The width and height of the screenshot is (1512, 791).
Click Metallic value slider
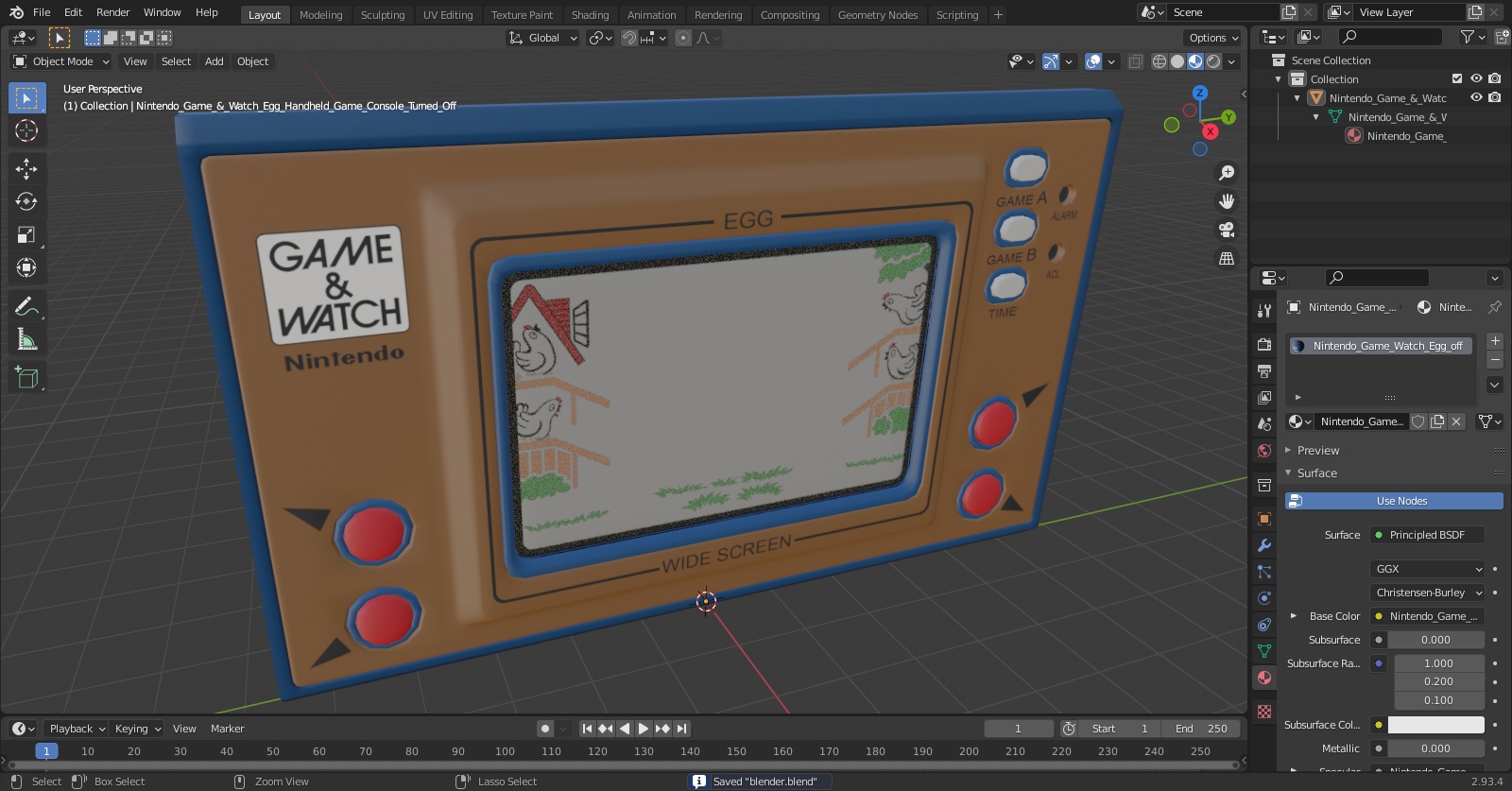pos(1435,748)
